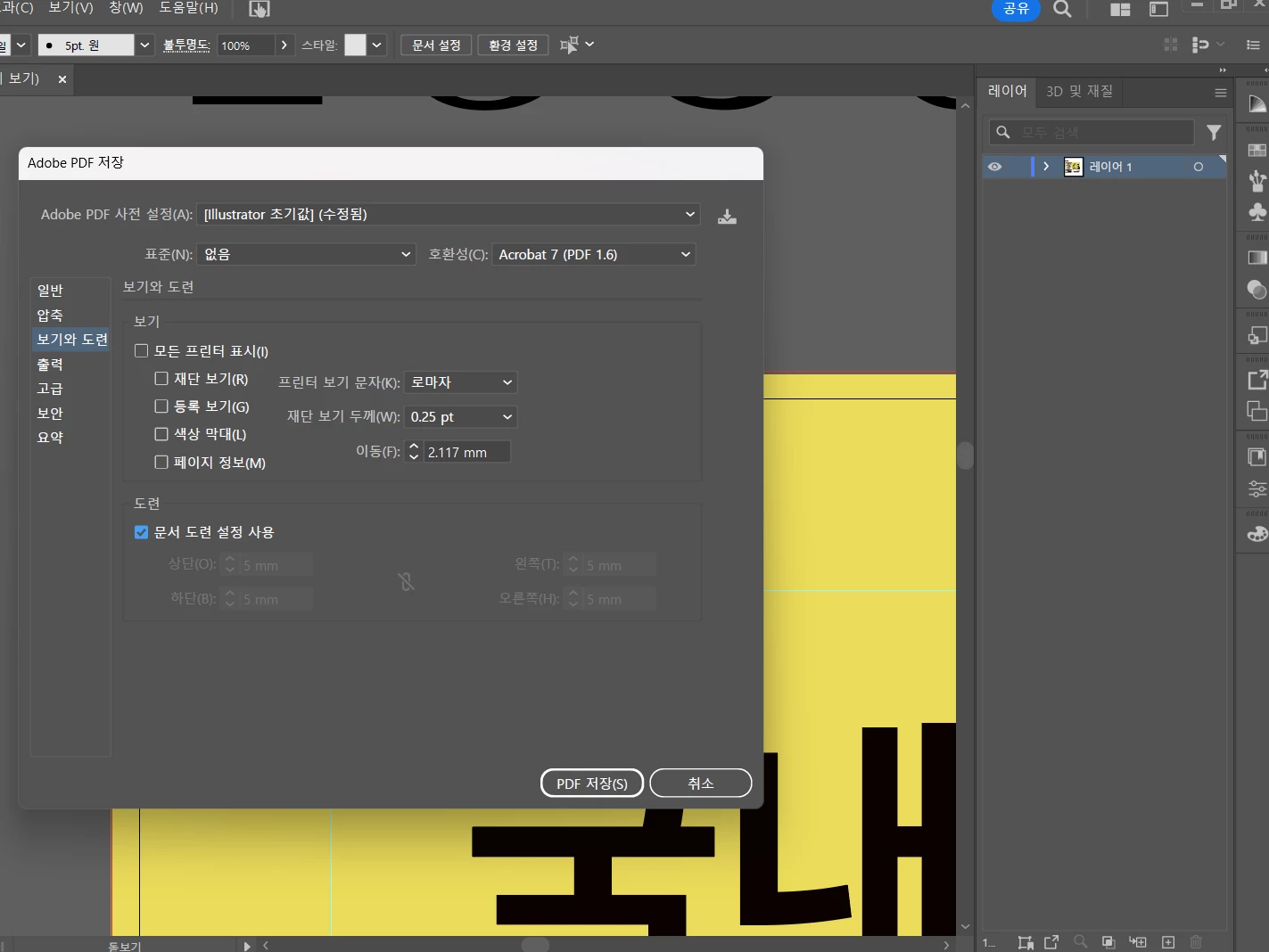Click the collect for export icon in Layers
The width and height of the screenshot is (1269, 952).
click(1051, 942)
